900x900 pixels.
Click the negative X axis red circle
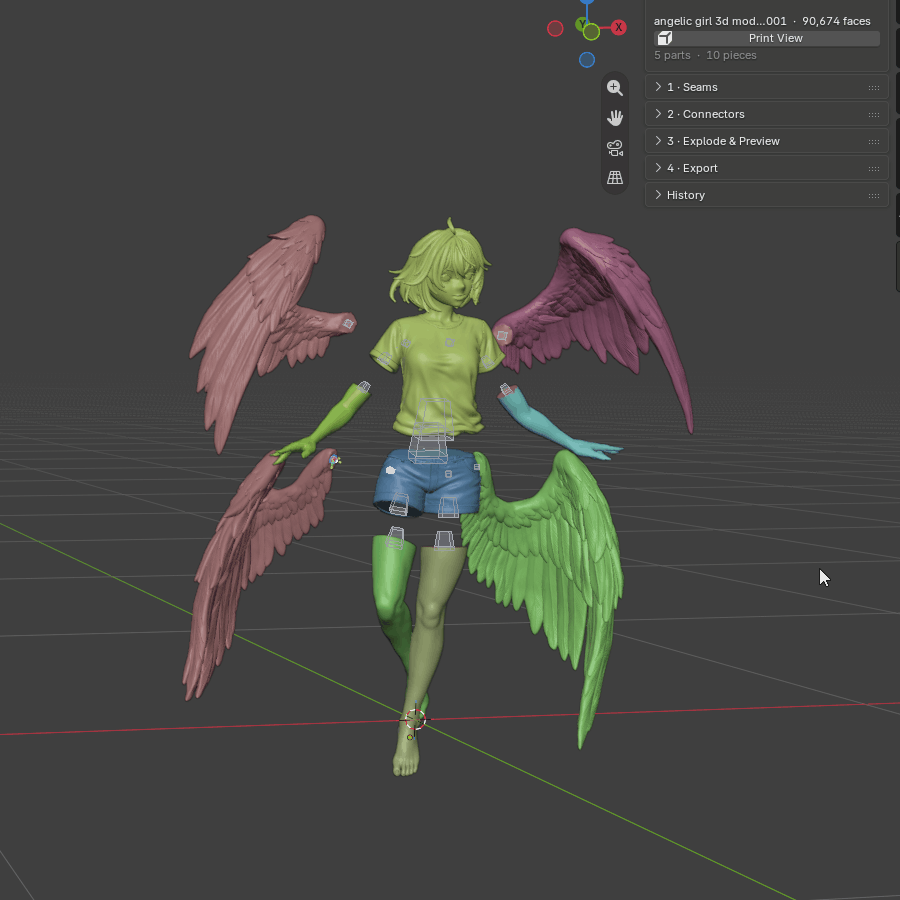555,28
